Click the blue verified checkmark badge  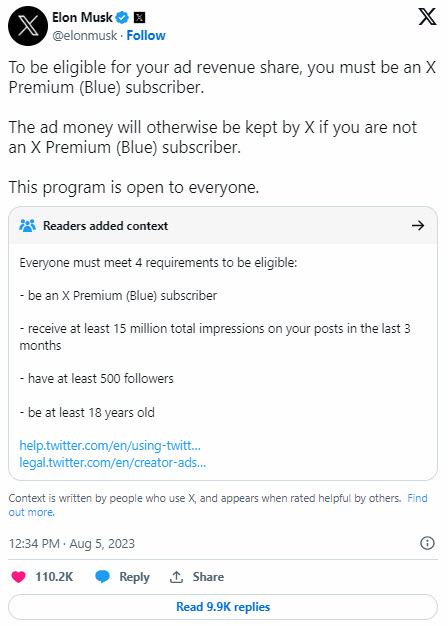point(122,18)
